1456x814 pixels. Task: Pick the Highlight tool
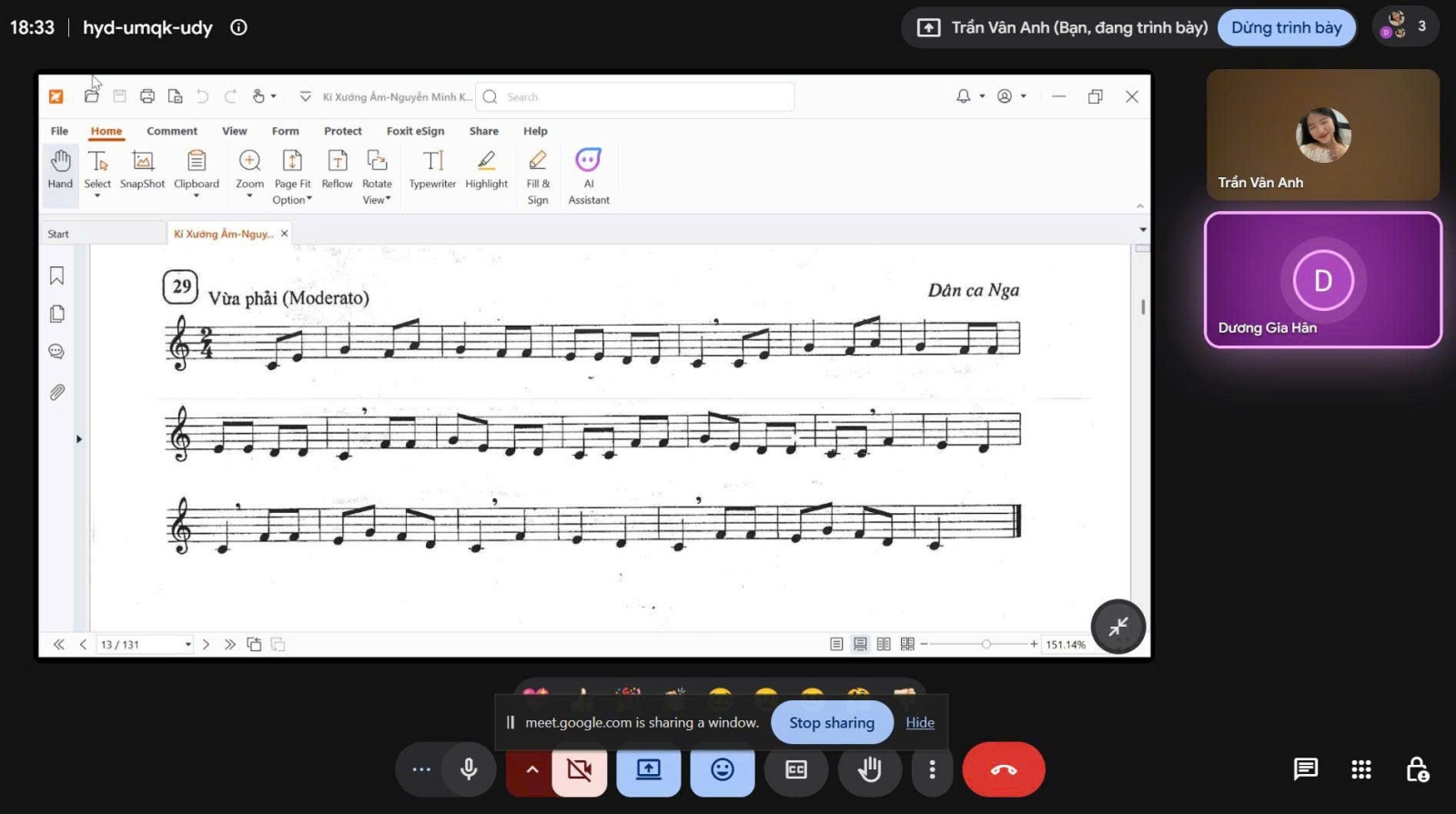[x=487, y=169]
